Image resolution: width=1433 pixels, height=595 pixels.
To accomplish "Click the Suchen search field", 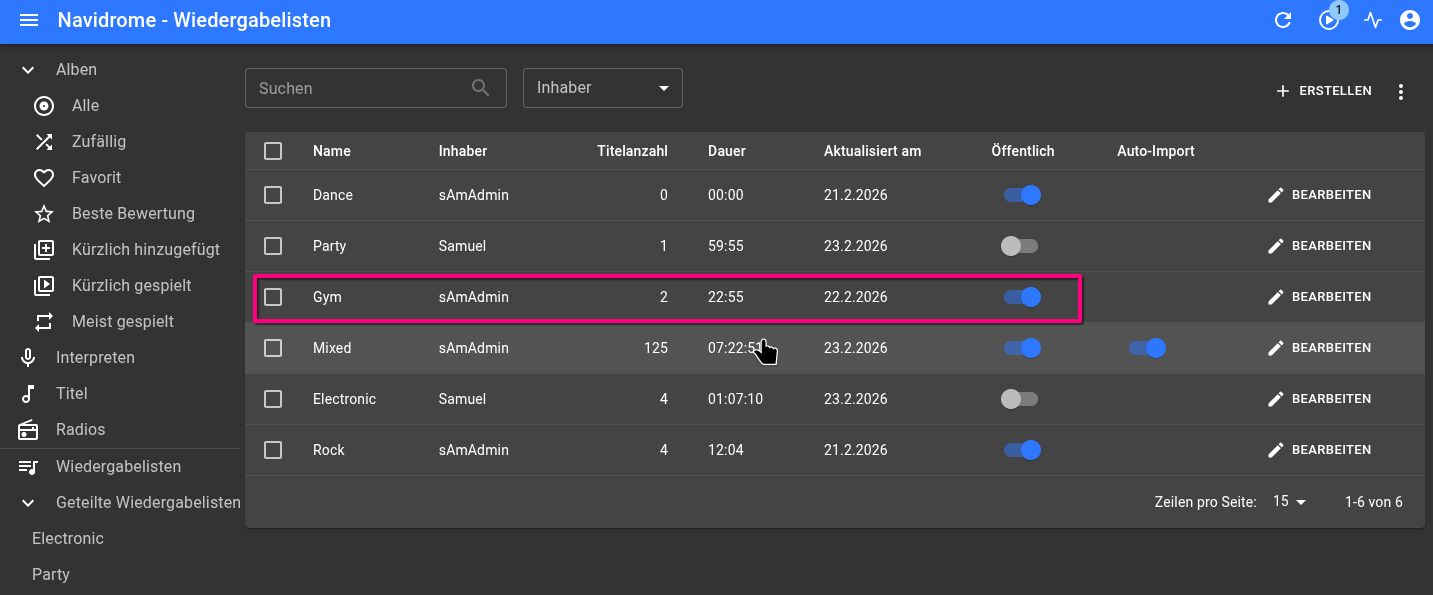I will tap(360, 88).
